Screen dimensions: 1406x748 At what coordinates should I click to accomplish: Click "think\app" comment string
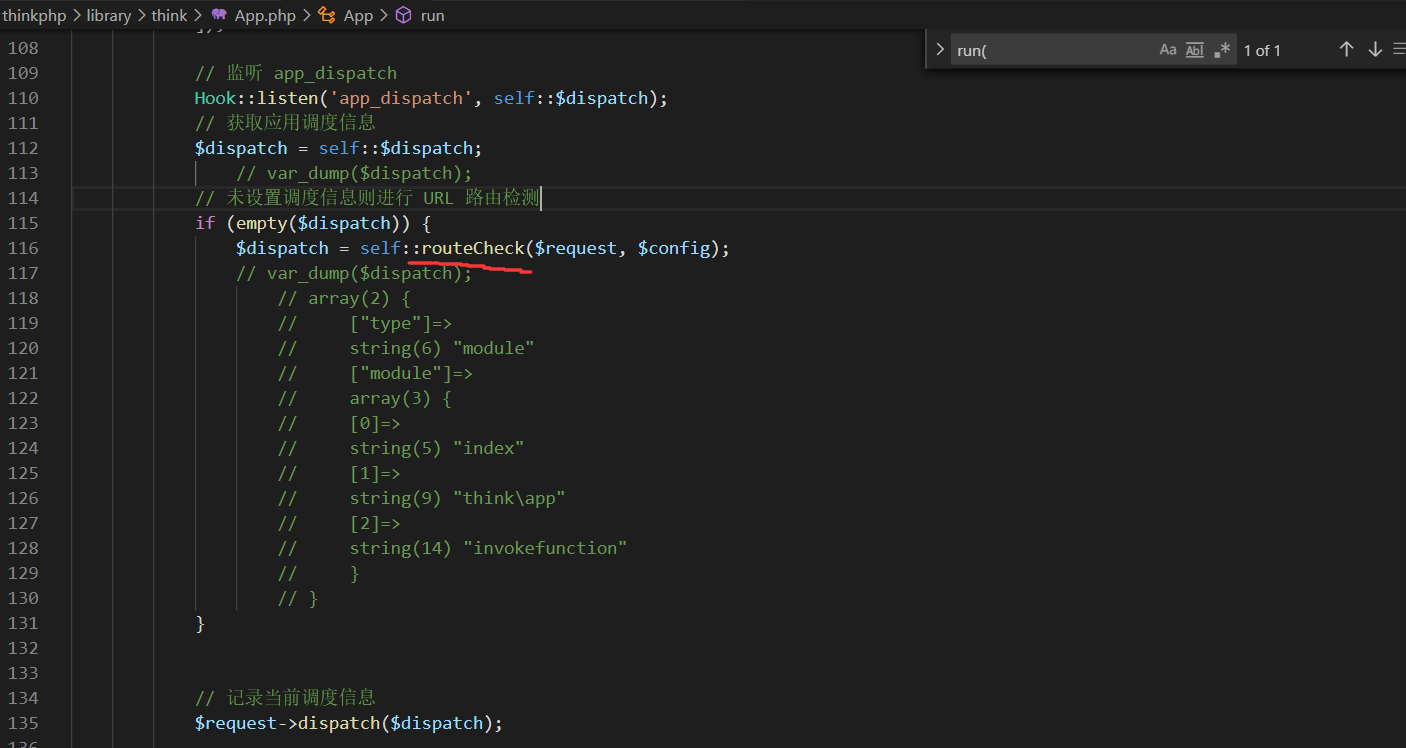(508, 498)
